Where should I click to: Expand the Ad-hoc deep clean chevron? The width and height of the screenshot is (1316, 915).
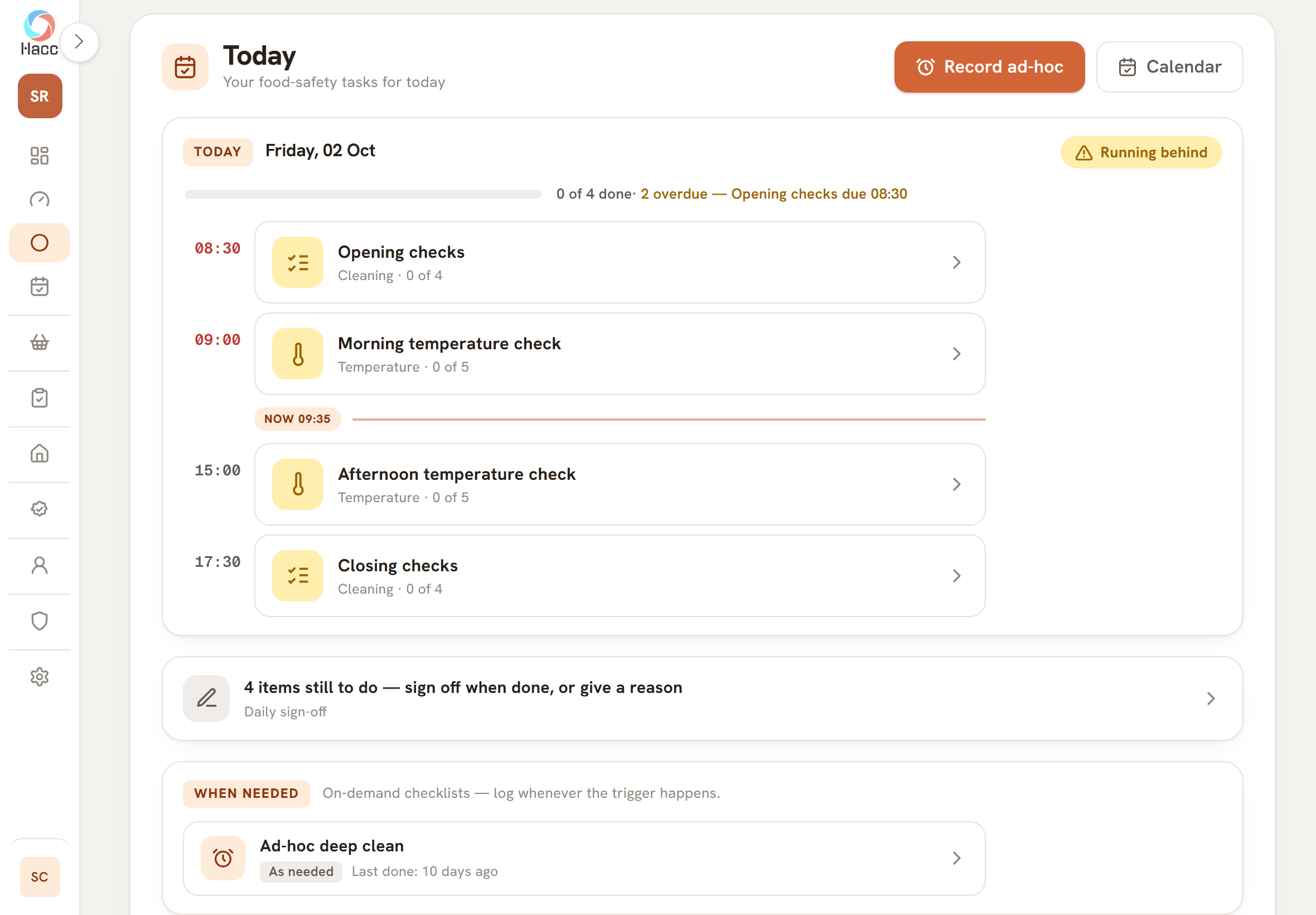(x=956, y=858)
